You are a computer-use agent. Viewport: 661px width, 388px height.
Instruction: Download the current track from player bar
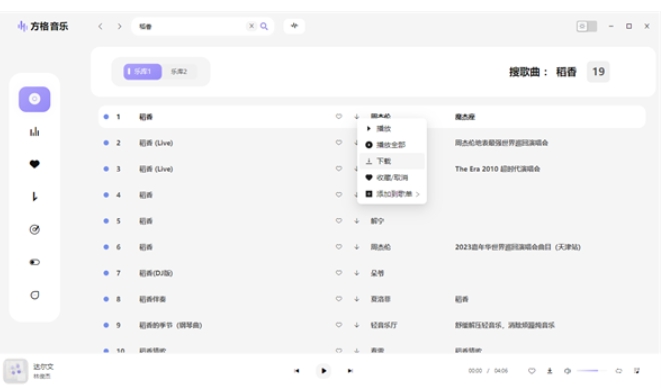(550, 371)
